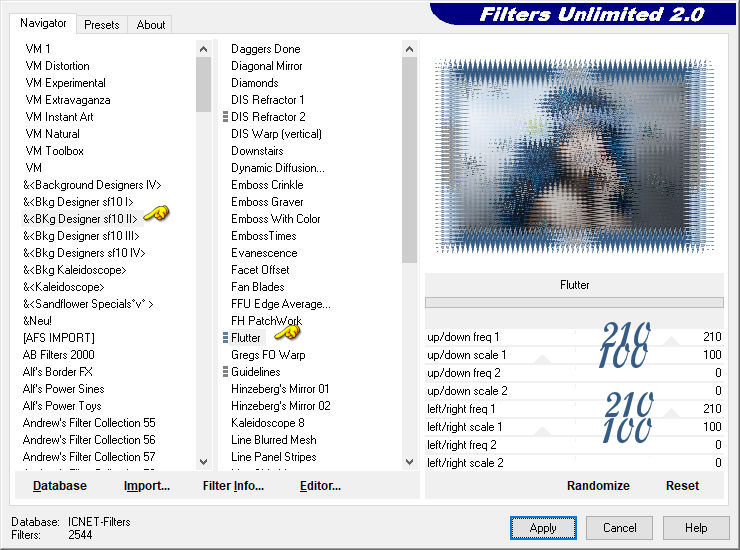Select the Navigator tab

(43, 23)
